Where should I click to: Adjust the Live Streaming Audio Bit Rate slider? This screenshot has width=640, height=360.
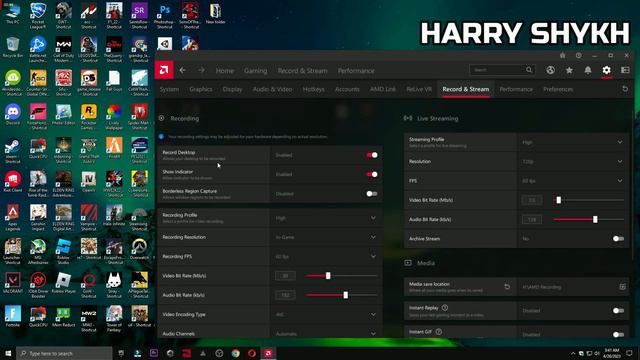point(595,220)
